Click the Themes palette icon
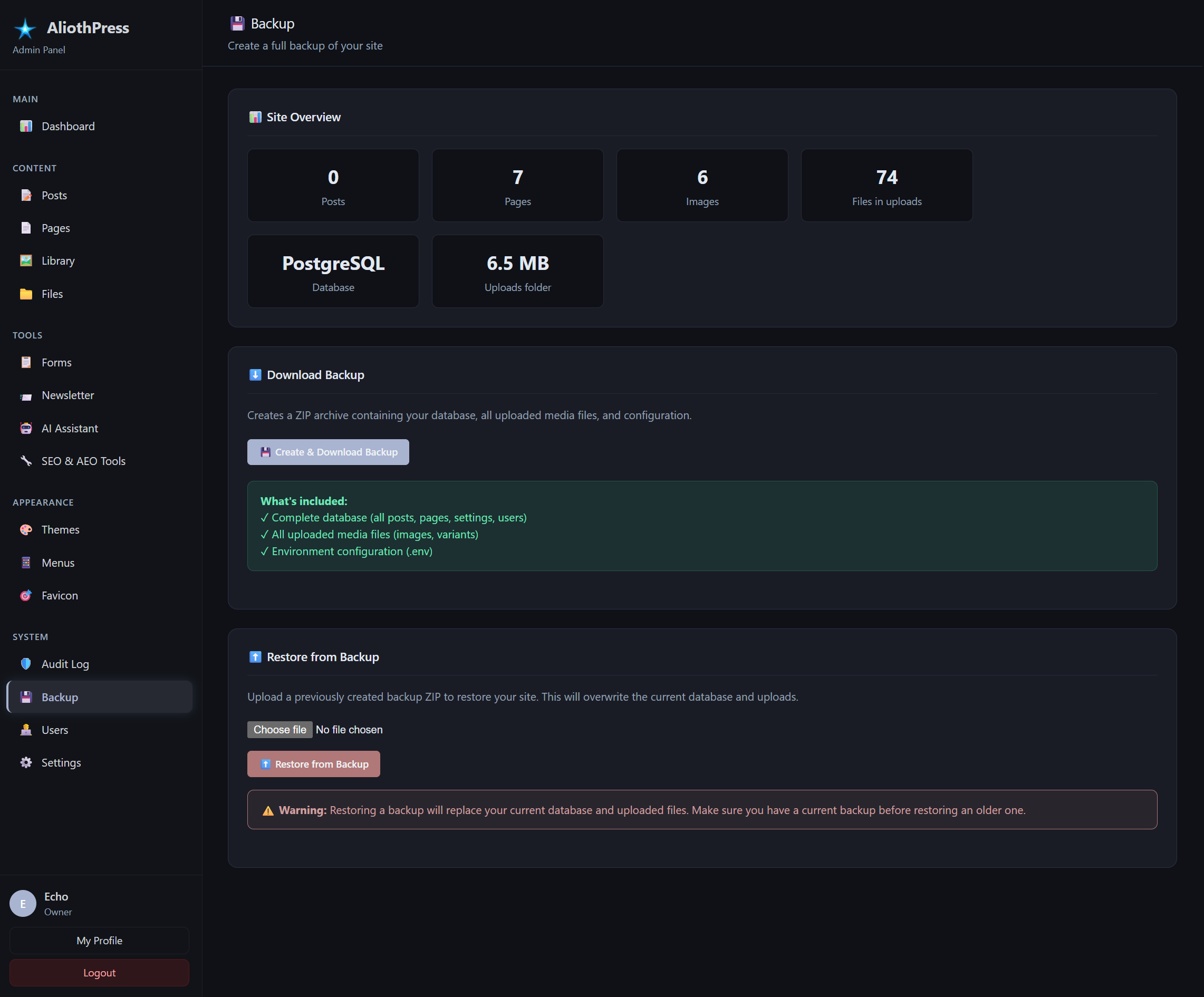 pyautogui.click(x=26, y=530)
